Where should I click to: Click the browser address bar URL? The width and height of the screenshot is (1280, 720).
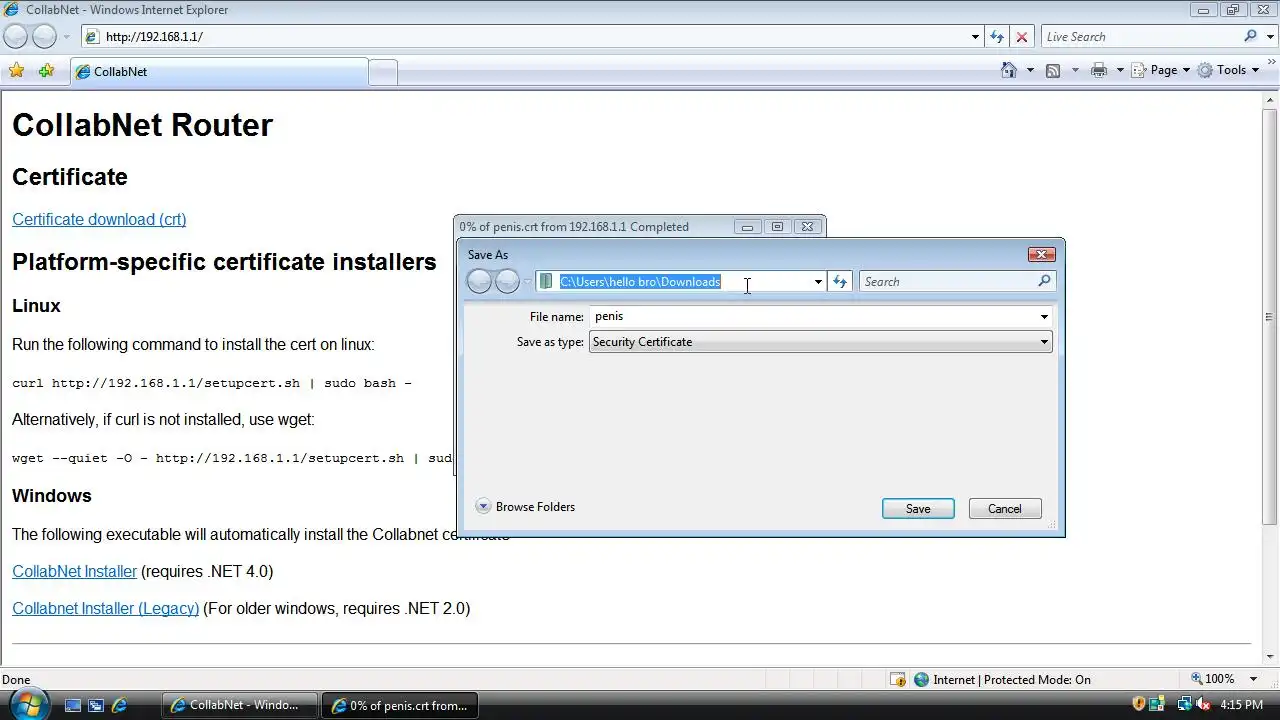154,37
